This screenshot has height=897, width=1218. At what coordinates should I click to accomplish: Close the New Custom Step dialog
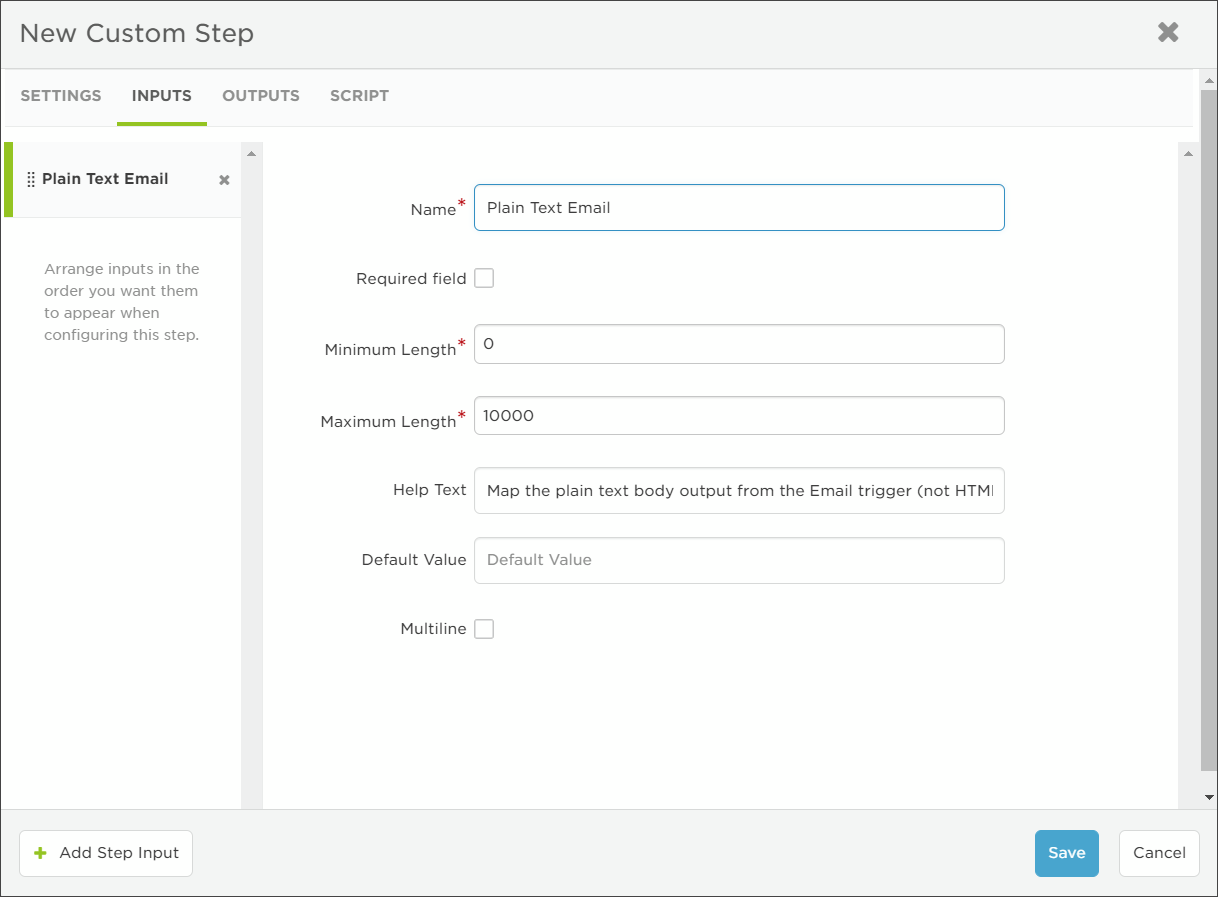click(x=1168, y=32)
